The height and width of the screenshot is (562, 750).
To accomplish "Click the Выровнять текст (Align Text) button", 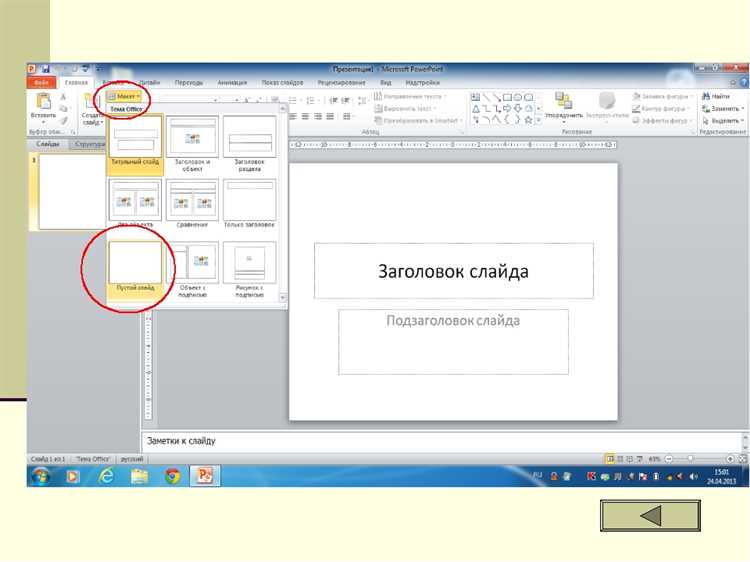I will (406, 109).
